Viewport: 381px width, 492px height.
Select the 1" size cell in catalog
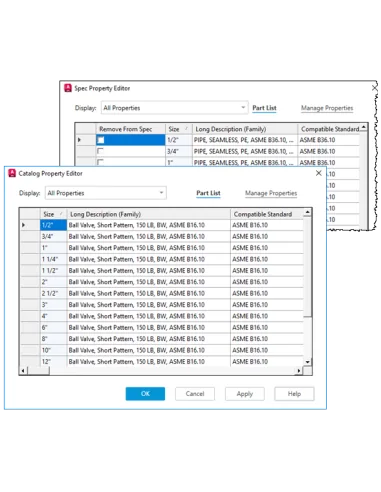53,248
